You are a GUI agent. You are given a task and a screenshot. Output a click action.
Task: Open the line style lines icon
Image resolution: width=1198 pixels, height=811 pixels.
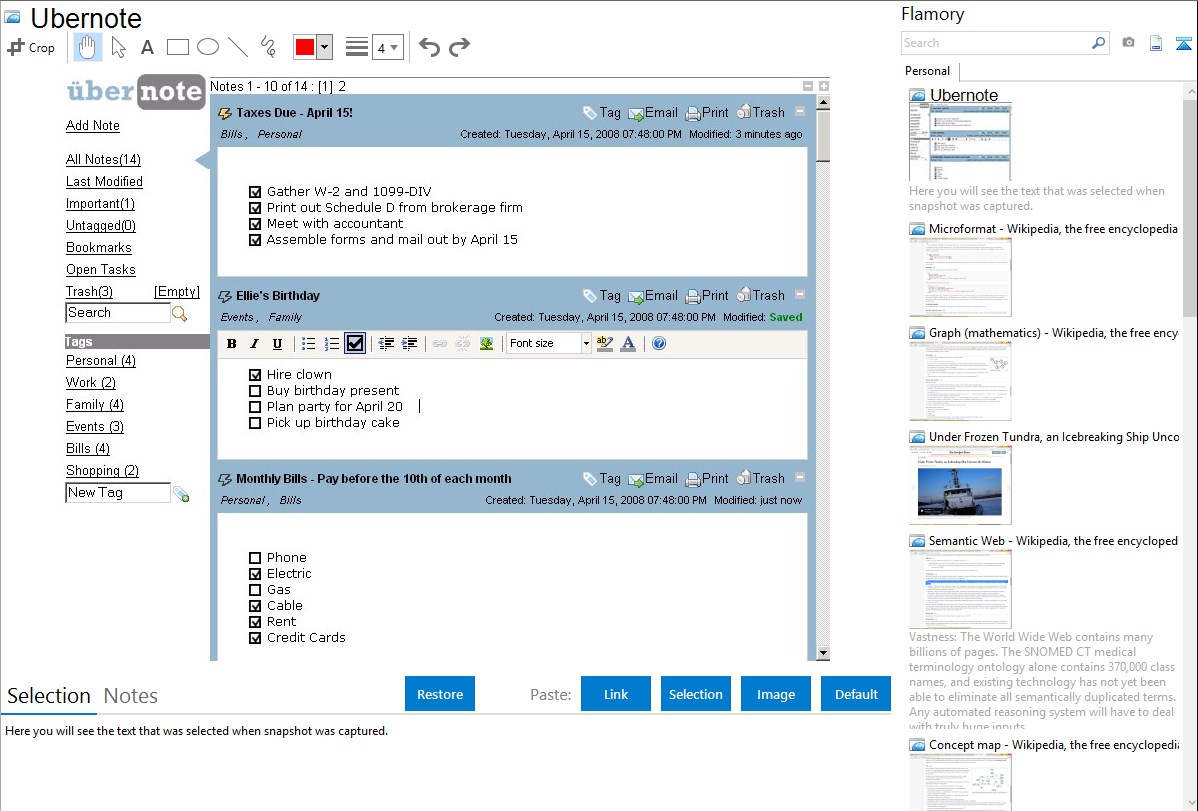pyautogui.click(x=357, y=47)
